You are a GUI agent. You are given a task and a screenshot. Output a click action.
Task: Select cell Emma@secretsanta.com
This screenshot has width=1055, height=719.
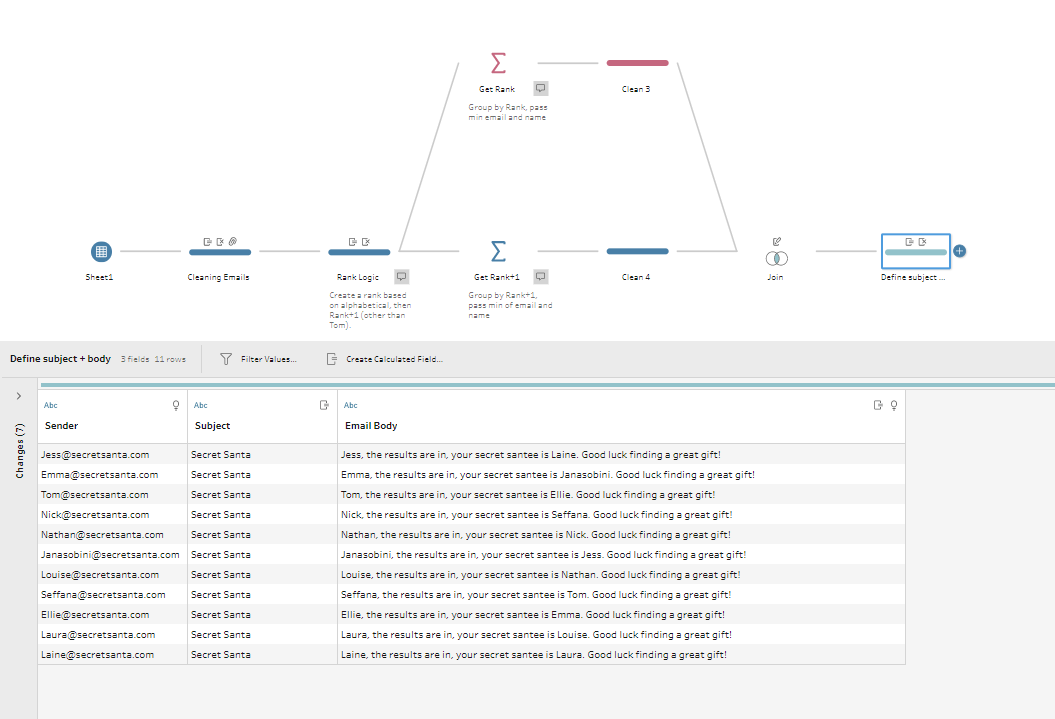point(112,475)
